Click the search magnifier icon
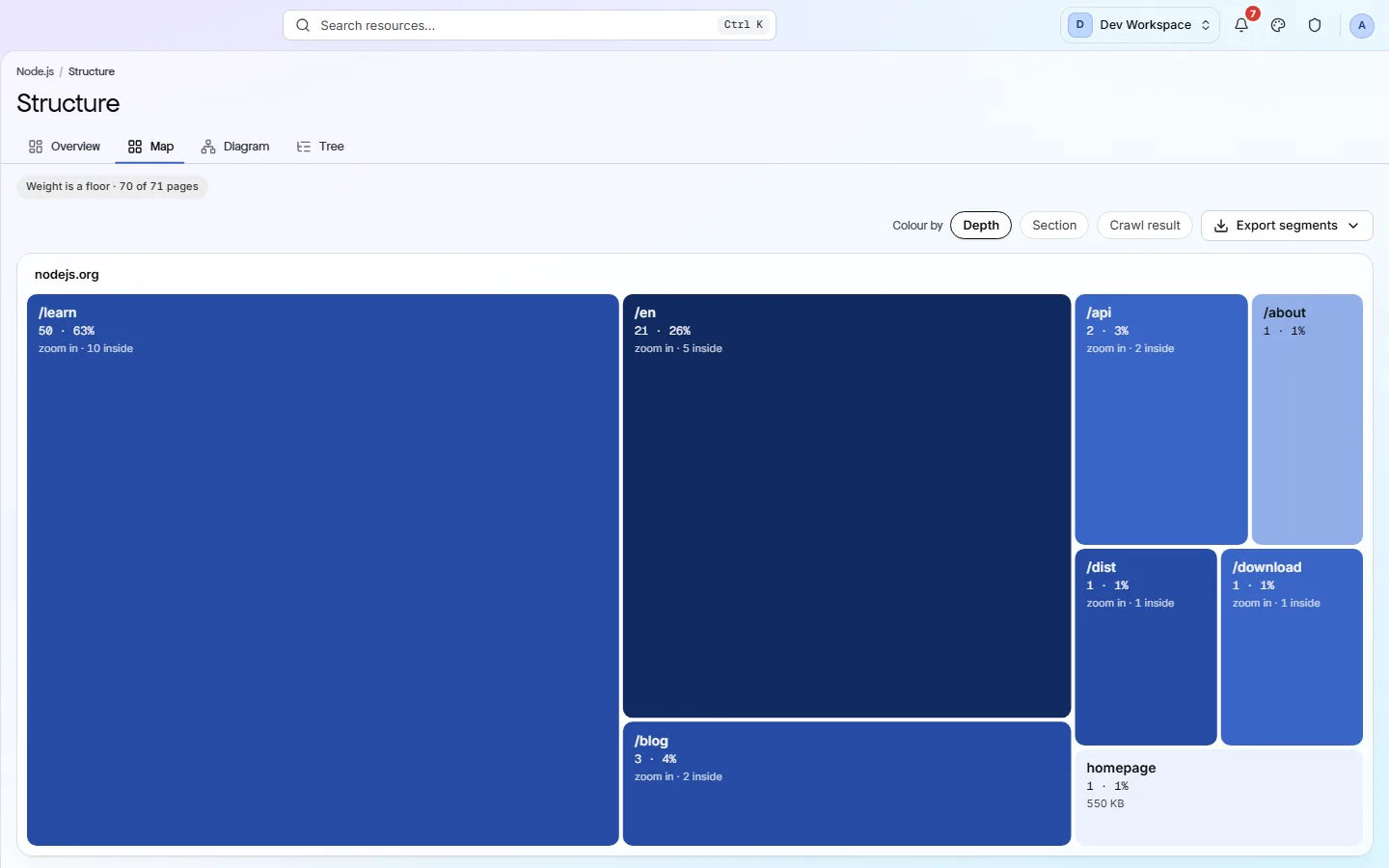Image resolution: width=1389 pixels, height=868 pixels. click(x=303, y=25)
